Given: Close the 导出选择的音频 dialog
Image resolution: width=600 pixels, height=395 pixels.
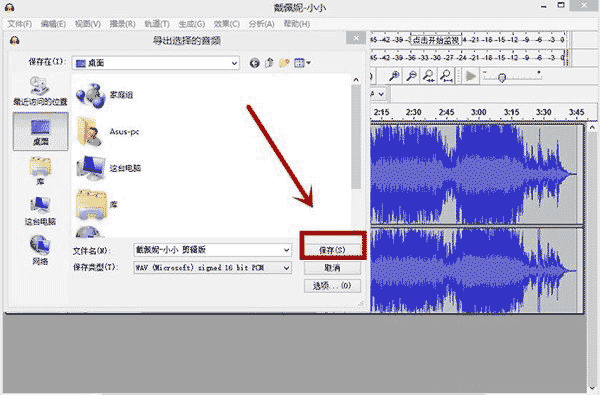Looking at the screenshot, I should coord(355,38).
